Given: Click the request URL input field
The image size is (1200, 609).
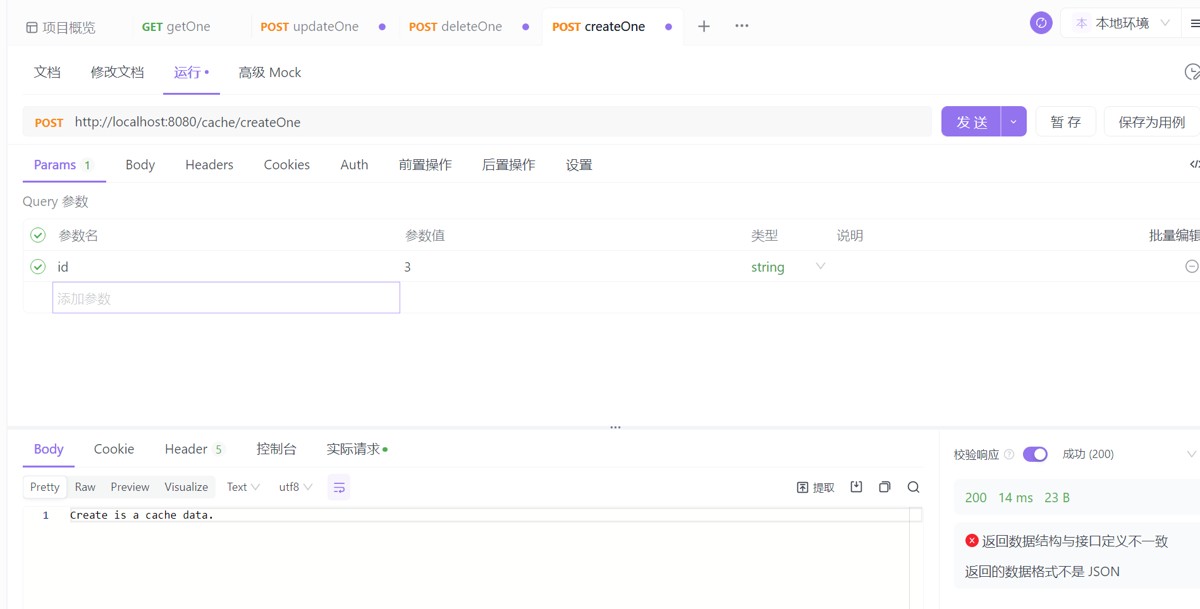Looking at the screenshot, I should (500, 122).
